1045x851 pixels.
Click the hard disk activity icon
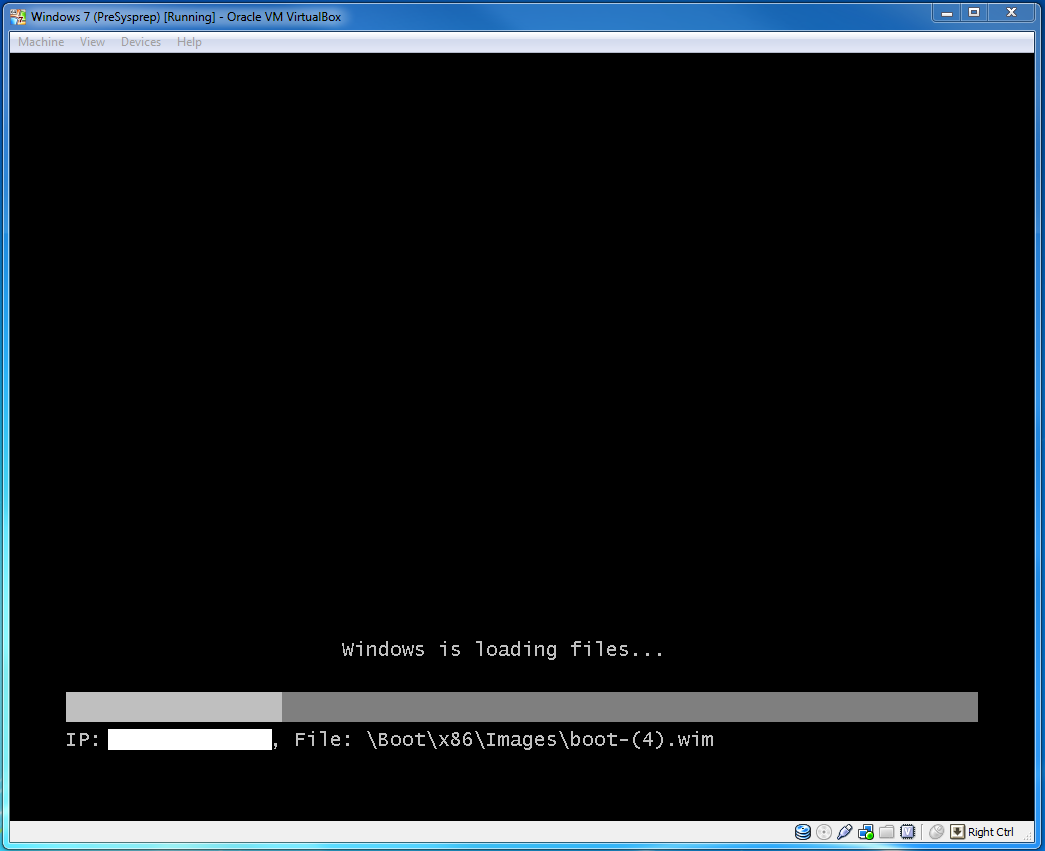coord(803,832)
